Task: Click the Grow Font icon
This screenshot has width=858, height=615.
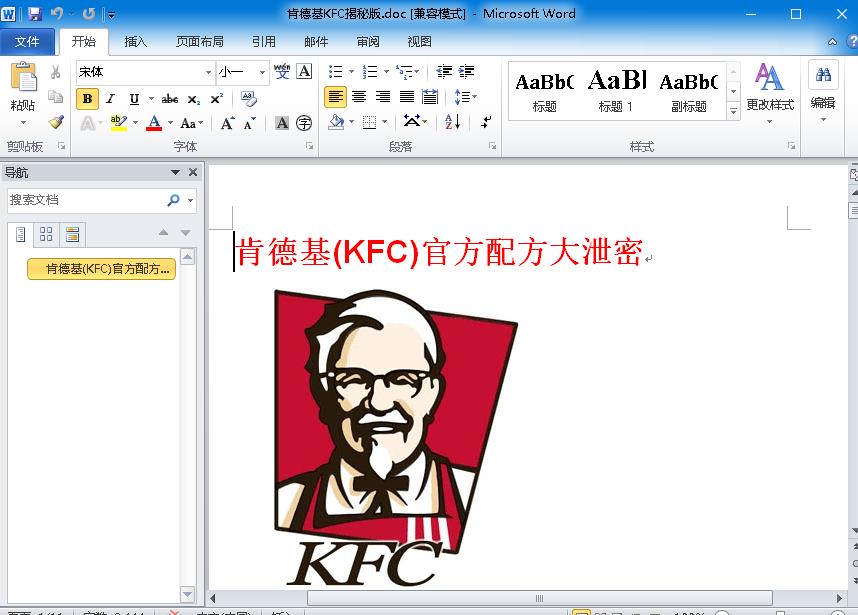Action: pos(227,123)
